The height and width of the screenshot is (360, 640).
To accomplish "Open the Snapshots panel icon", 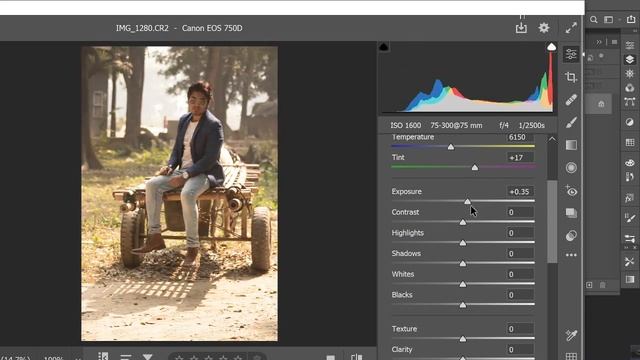I will point(571,213).
